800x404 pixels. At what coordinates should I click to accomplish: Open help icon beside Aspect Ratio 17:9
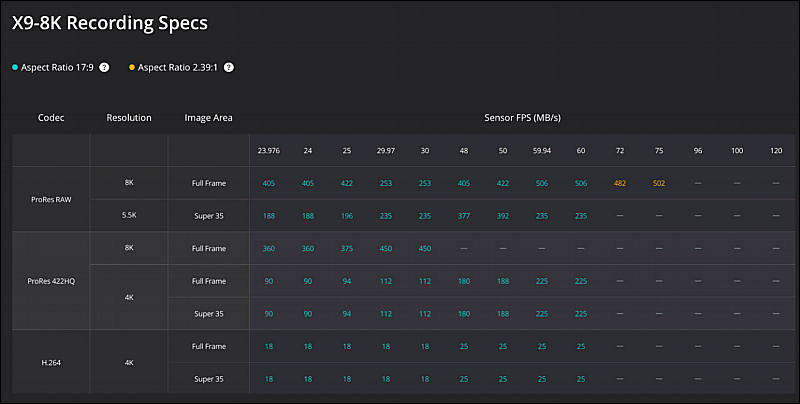coord(104,67)
